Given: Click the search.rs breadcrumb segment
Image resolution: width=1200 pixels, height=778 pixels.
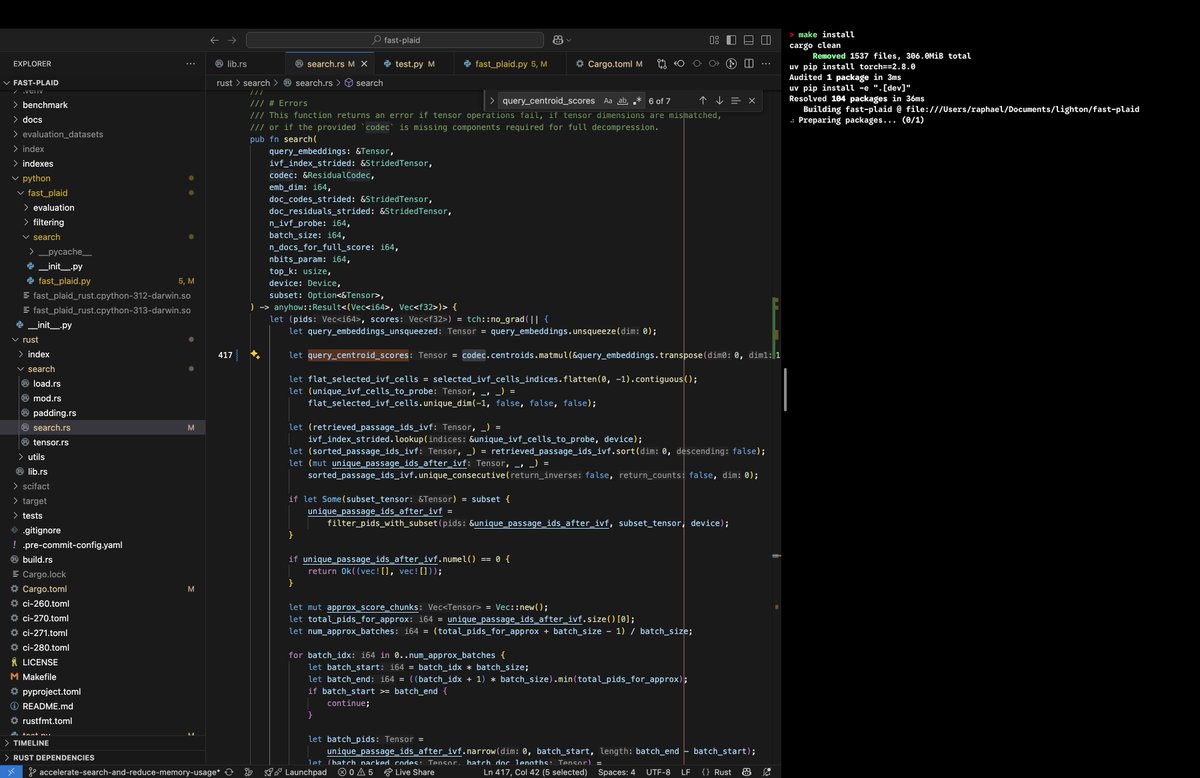Looking at the screenshot, I should tap(313, 83).
